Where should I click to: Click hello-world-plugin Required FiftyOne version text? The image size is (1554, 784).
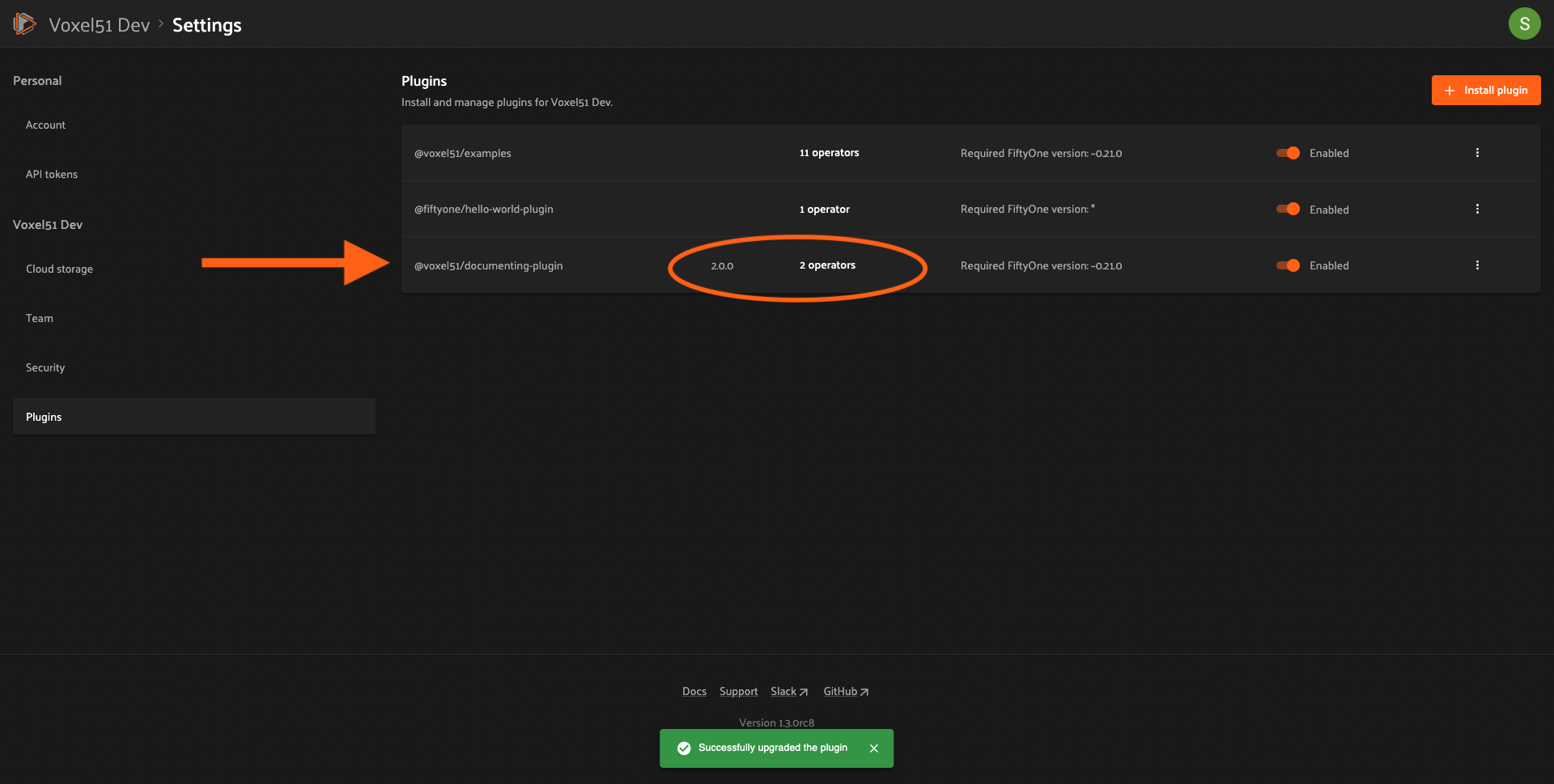[1027, 209]
